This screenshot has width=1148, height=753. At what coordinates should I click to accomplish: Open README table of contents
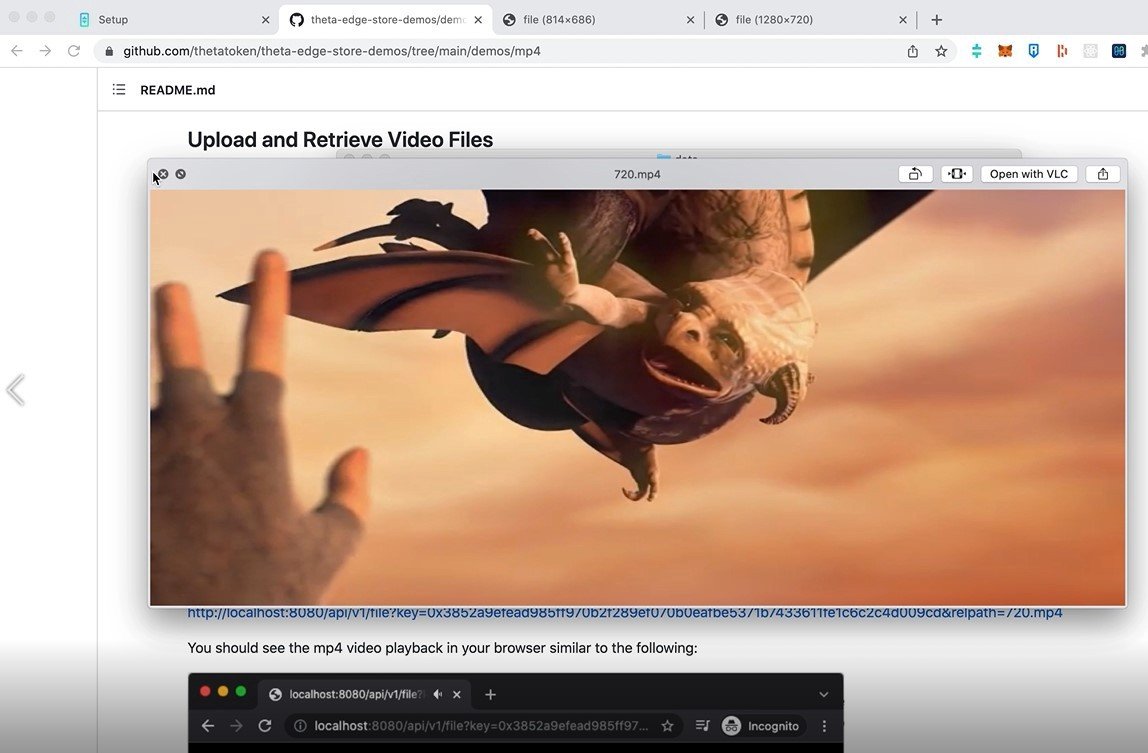click(119, 89)
